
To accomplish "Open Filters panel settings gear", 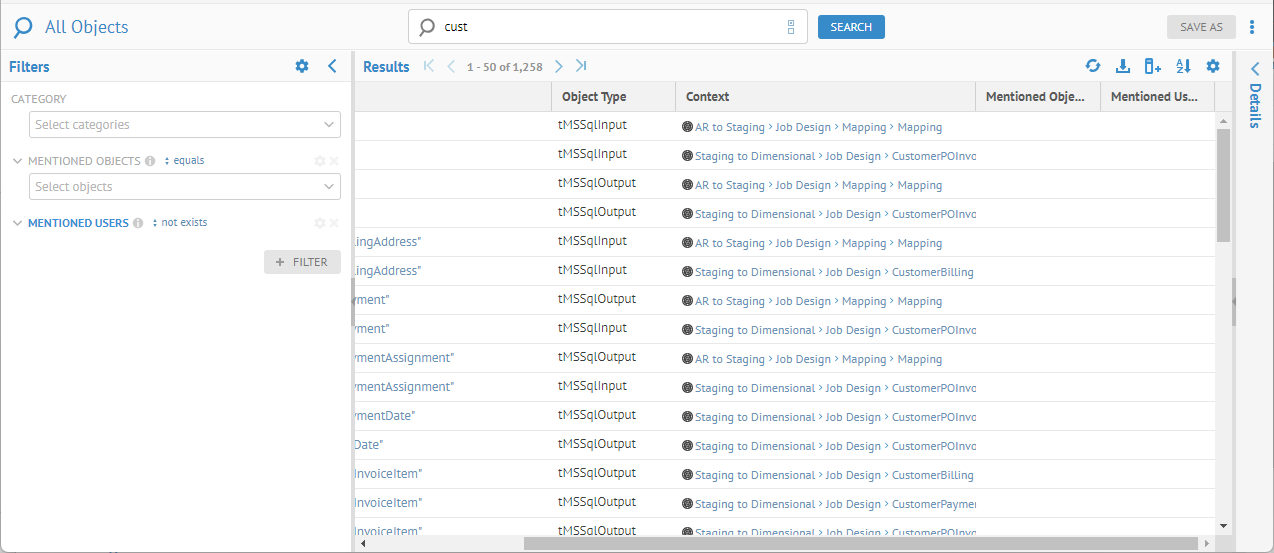I will pyautogui.click(x=302, y=66).
